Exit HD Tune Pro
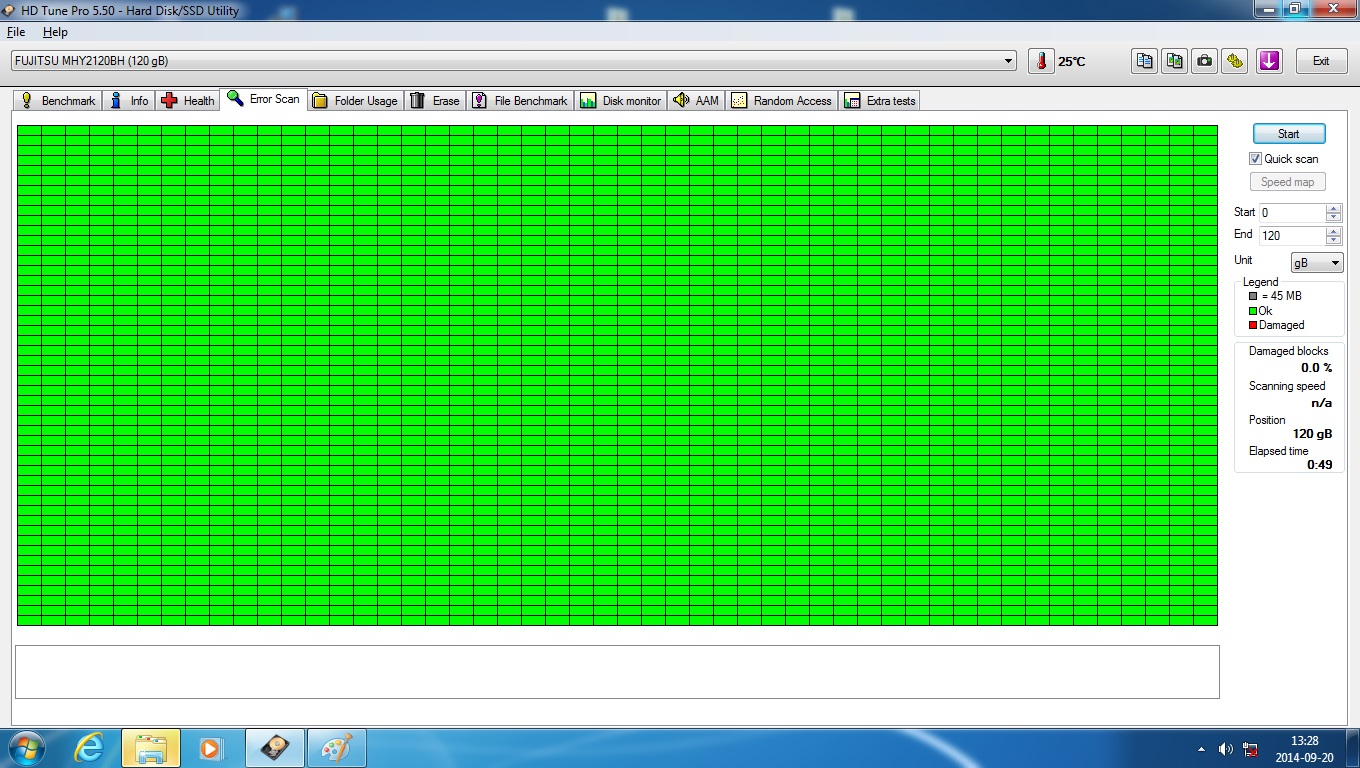 [x=1321, y=61]
